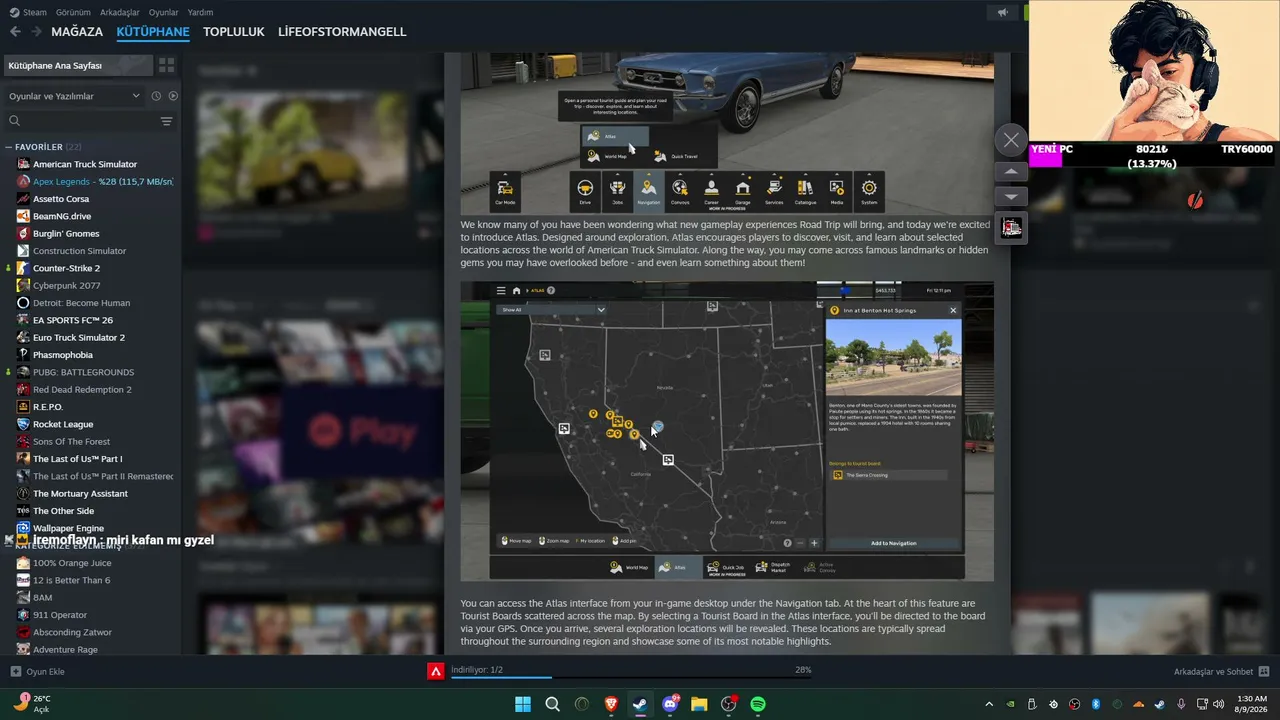Image resolution: width=1280 pixels, height=720 pixels.
Task: Open the Oyunlar menu
Action: [163, 12]
